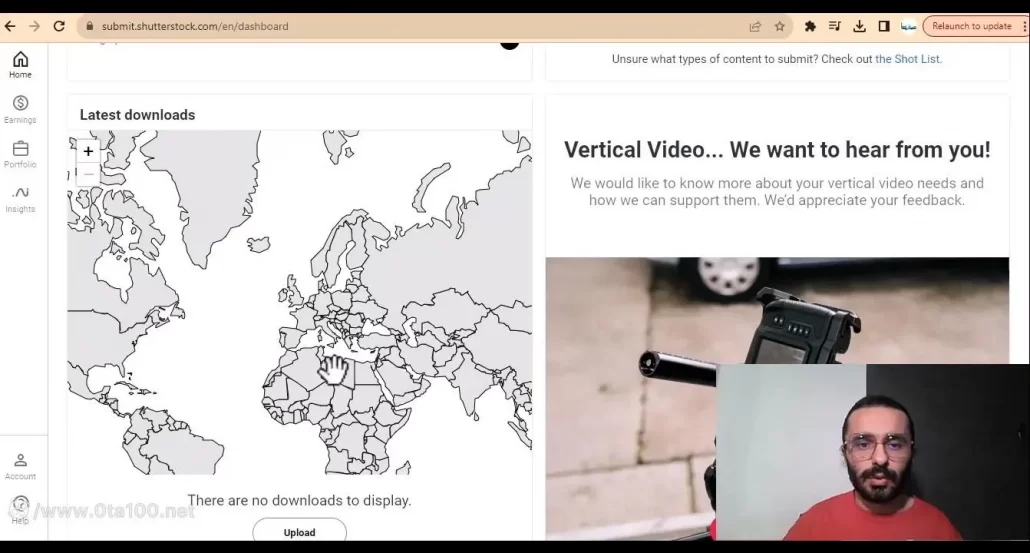This screenshot has width=1030, height=553.
Task: Toggle the browser side panel
Action: (x=884, y=26)
